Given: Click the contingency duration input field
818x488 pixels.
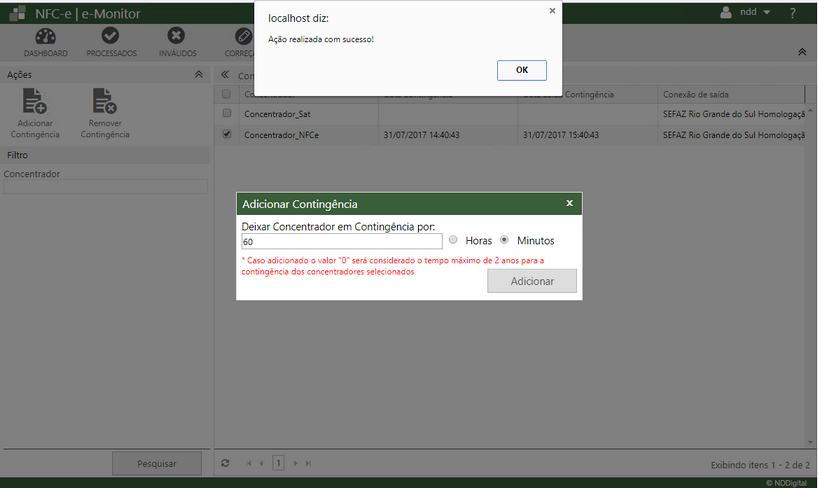Looking at the screenshot, I should coord(341,241).
